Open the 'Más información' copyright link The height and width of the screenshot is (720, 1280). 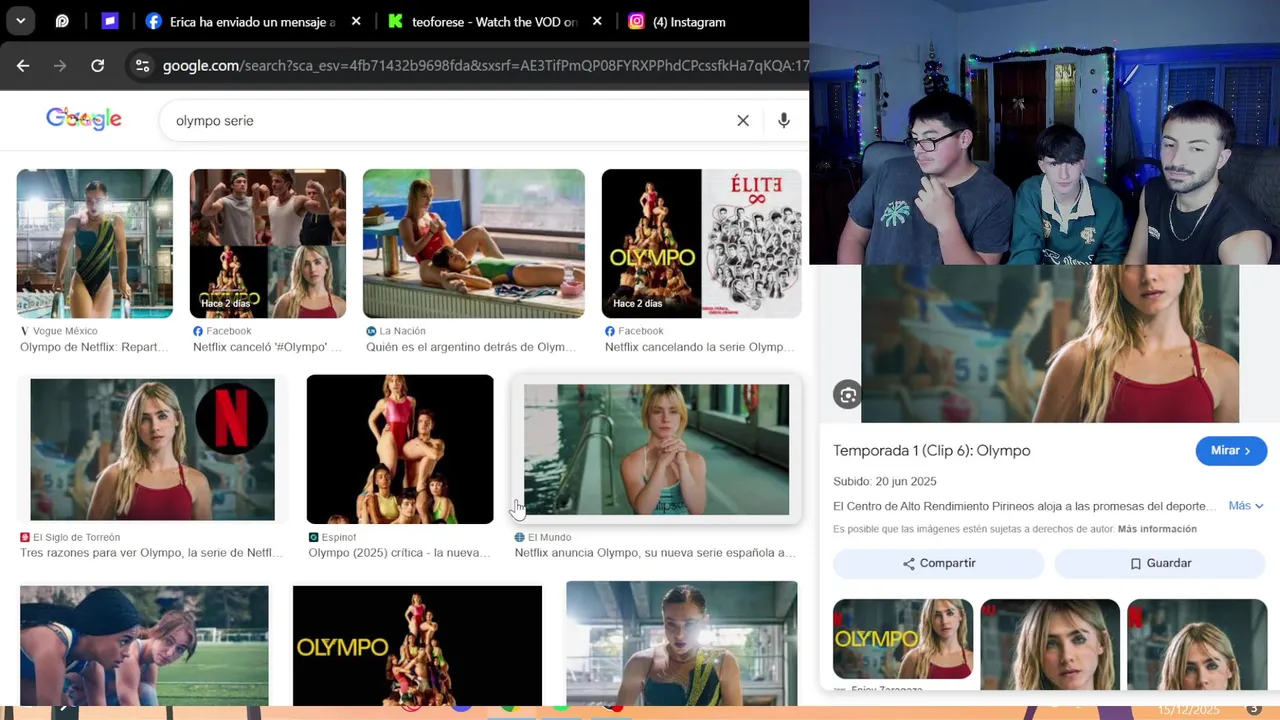coord(1157,529)
